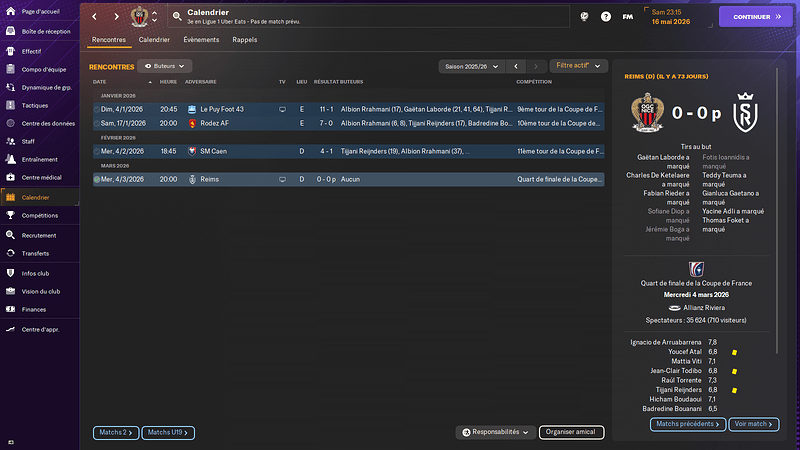Click Matchs 2 button
The image size is (800, 450).
(x=116, y=433)
